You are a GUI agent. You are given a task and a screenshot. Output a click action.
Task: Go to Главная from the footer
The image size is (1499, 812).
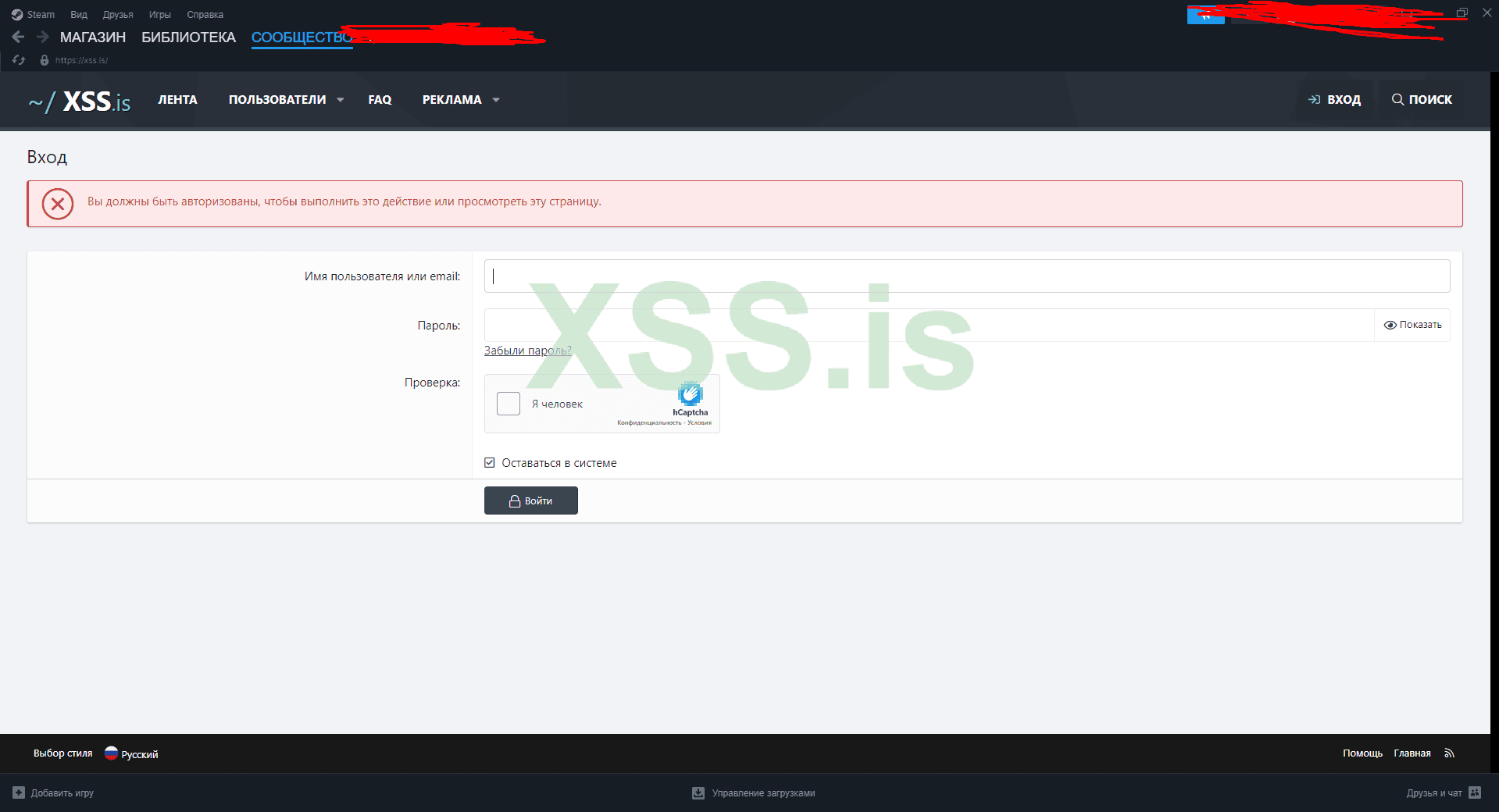(x=1412, y=753)
